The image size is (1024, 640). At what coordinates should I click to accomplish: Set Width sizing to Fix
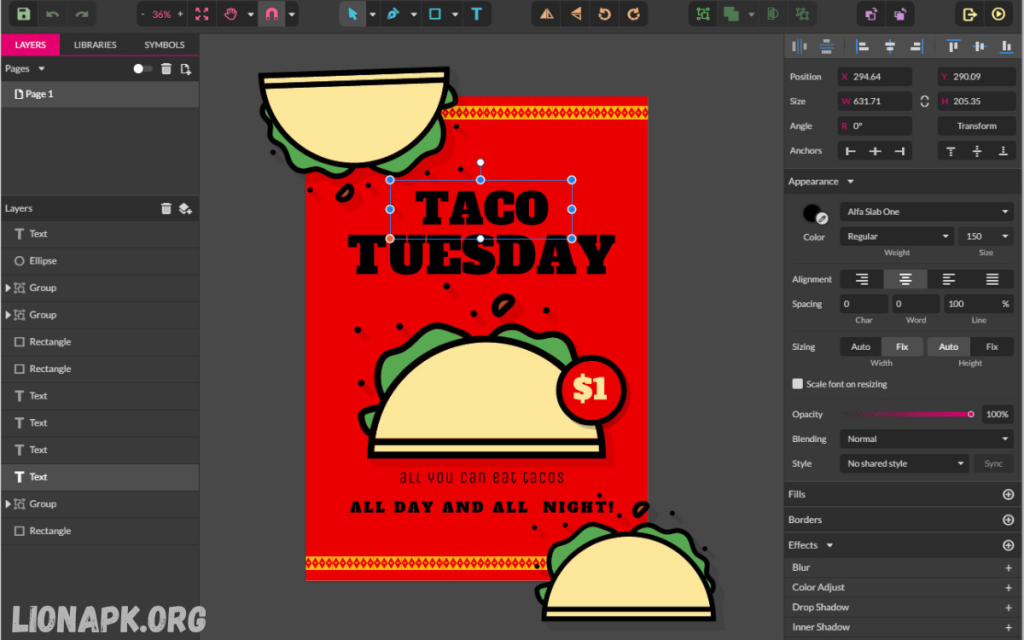[902, 347]
